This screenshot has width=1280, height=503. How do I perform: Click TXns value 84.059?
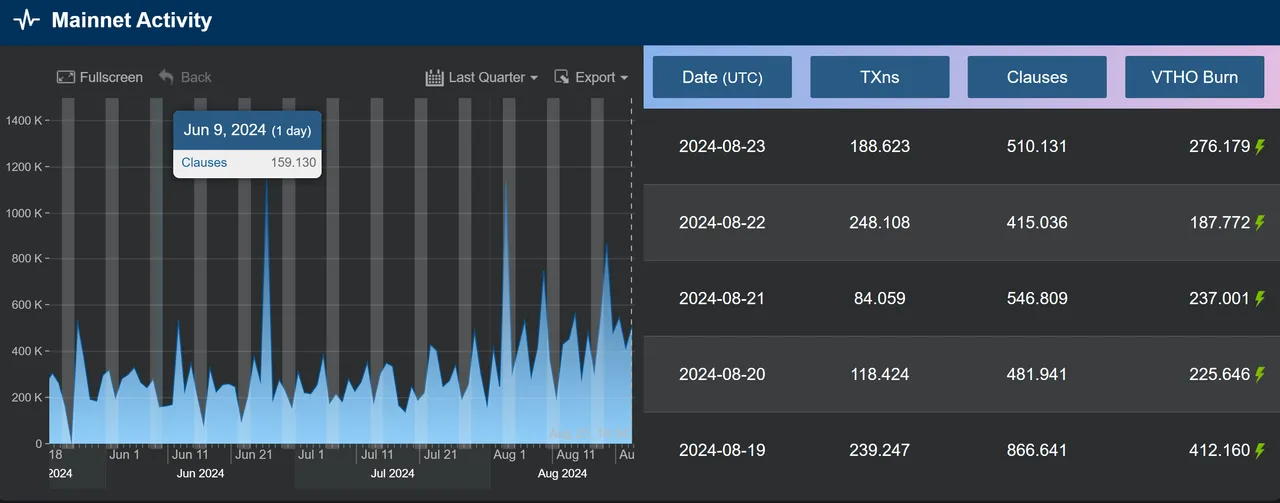pyautogui.click(x=880, y=298)
